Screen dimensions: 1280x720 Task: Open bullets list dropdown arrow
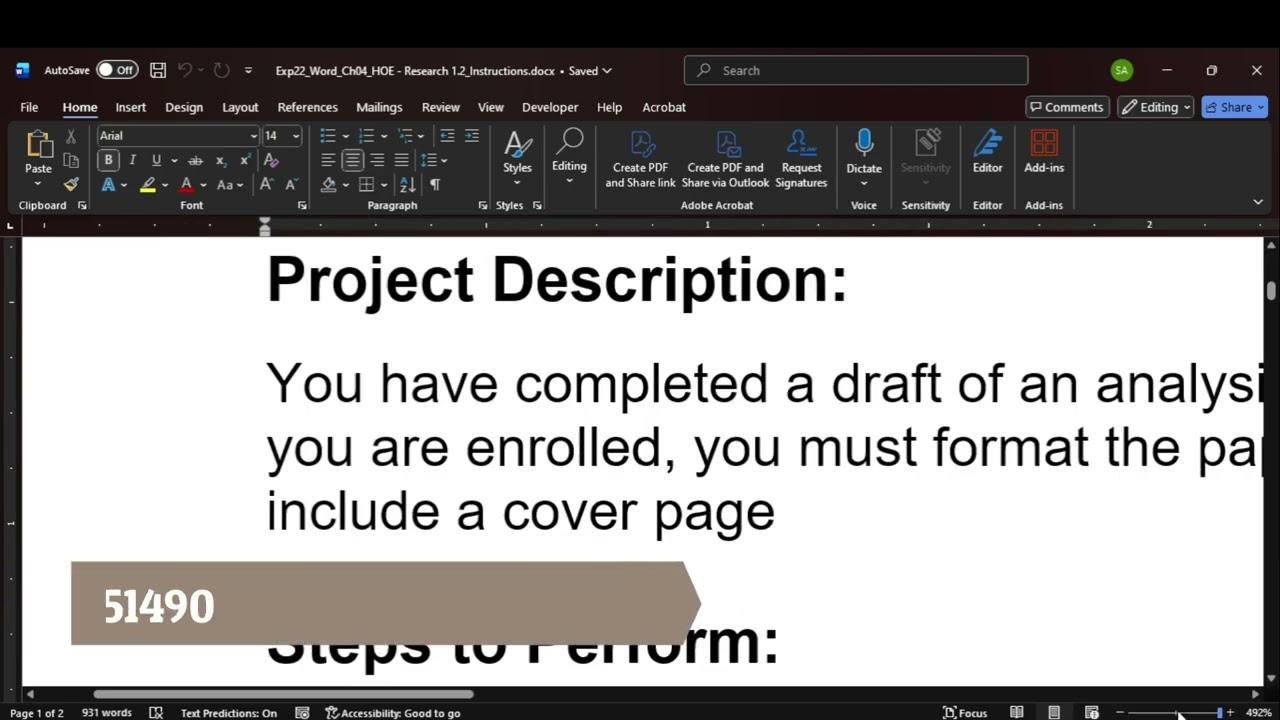[345, 136]
